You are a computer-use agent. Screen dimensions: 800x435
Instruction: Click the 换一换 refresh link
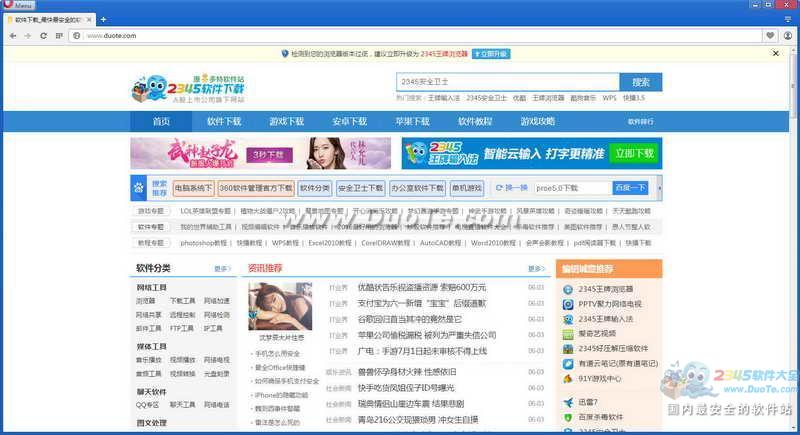512,188
